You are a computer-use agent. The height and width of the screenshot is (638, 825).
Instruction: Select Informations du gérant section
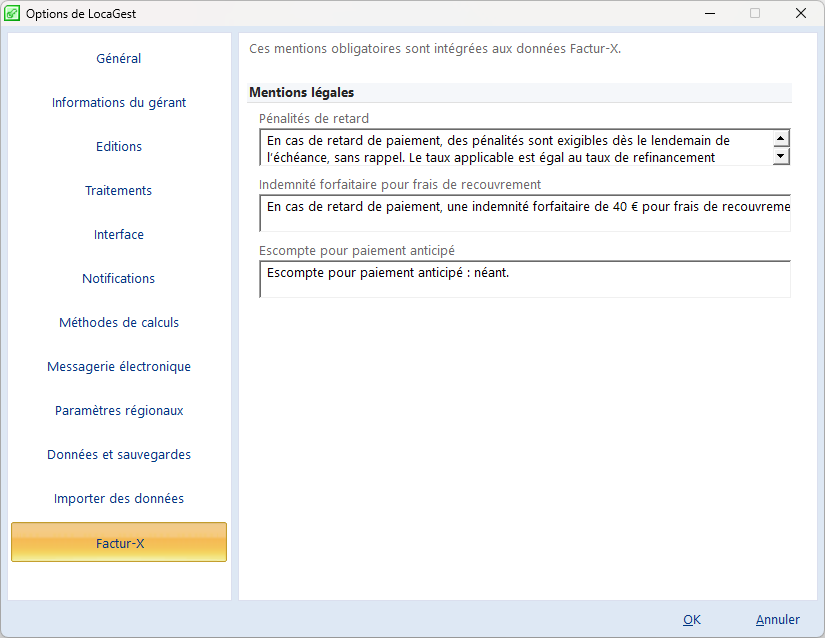pos(118,103)
